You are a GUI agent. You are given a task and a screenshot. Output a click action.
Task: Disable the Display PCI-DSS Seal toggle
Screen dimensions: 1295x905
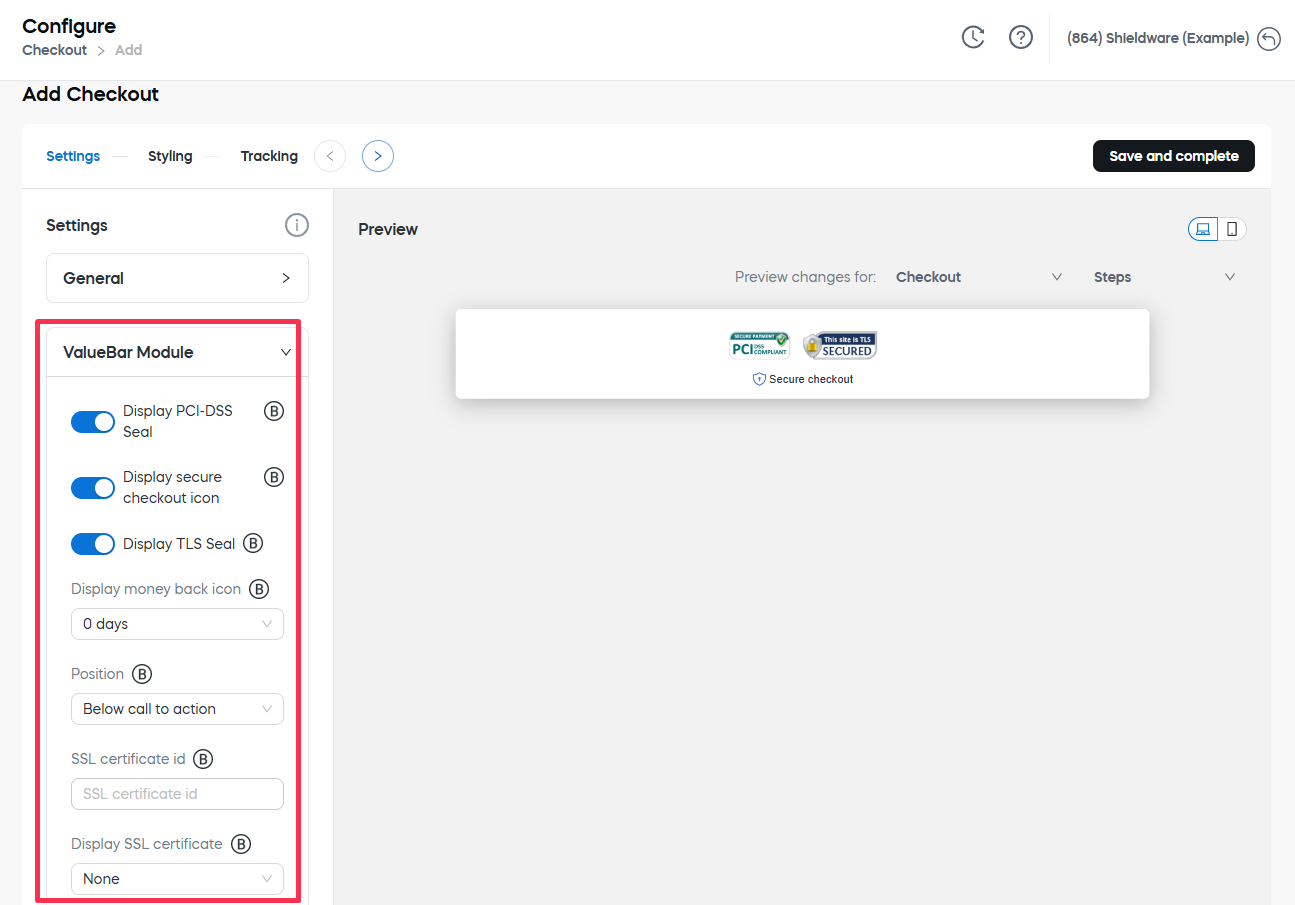pyautogui.click(x=93, y=422)
